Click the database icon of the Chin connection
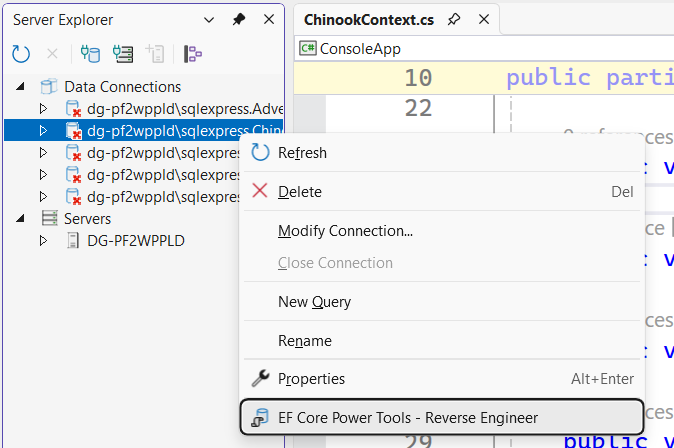674x448 pixels. point(73,131)
